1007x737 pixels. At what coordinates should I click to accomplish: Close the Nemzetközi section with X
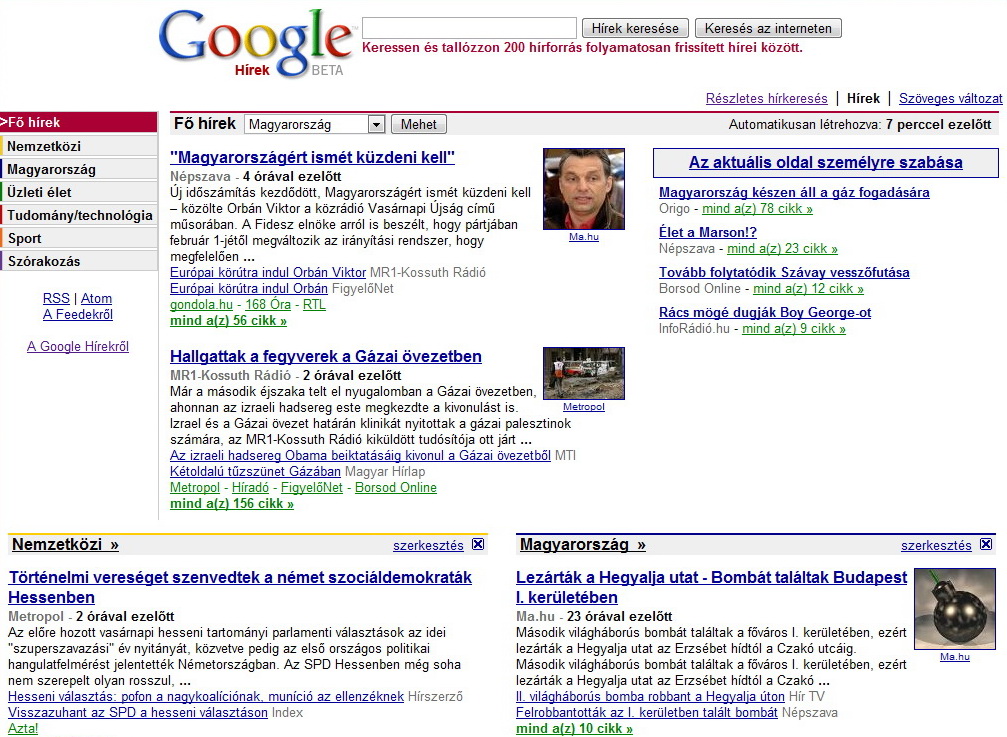pos(478,544)
